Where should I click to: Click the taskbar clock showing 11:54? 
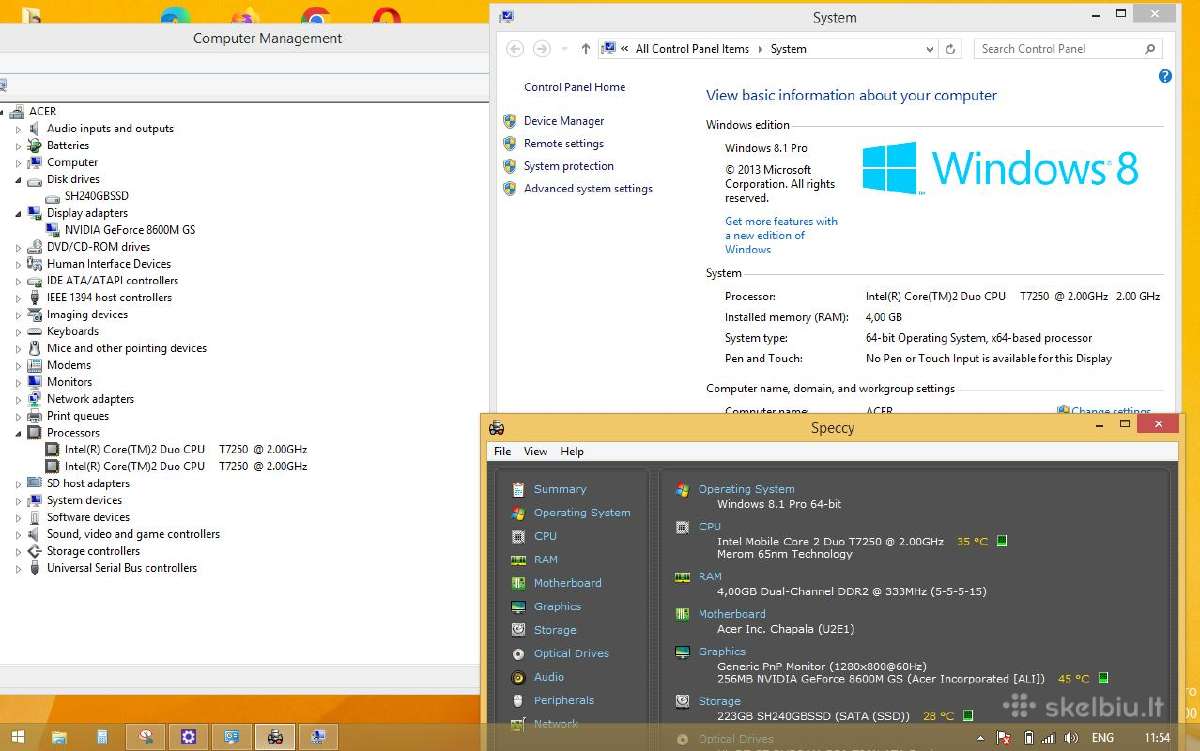coord(1157,738)
